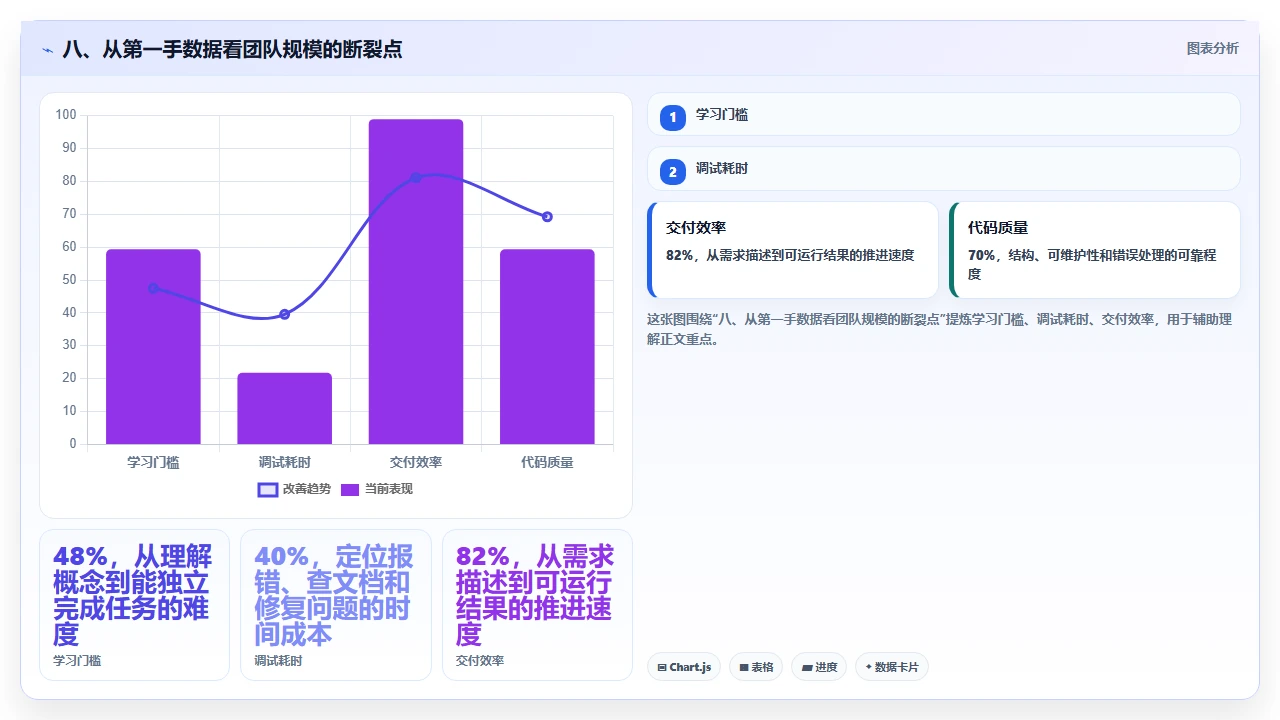Click the 进度 tag chip
The height and width of the screenshot is (720, 1280).
pos(819,667)
